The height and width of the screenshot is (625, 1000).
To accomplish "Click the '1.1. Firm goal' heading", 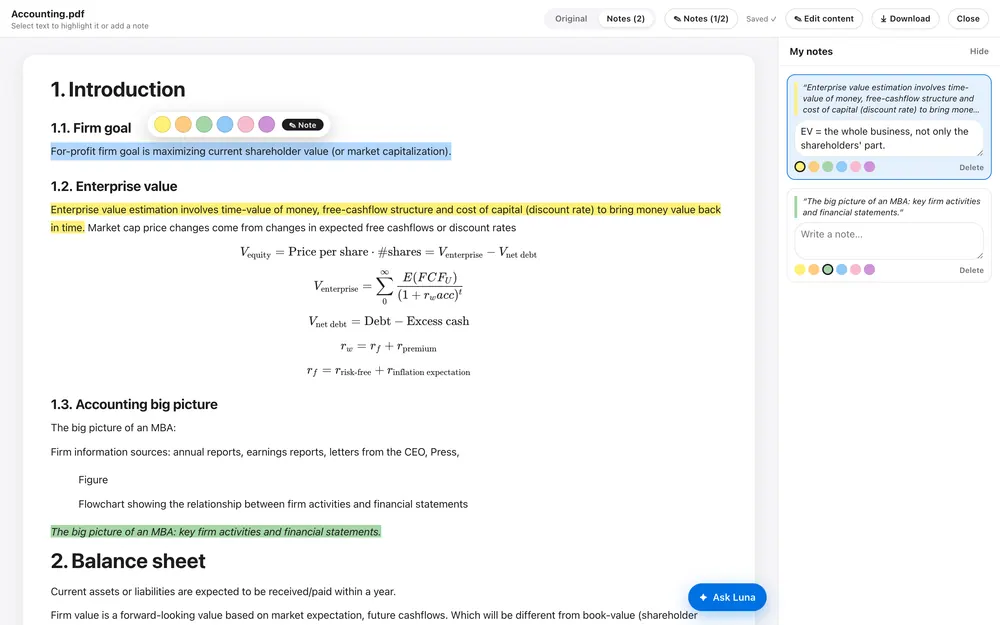I will click(x=91, y=128).
